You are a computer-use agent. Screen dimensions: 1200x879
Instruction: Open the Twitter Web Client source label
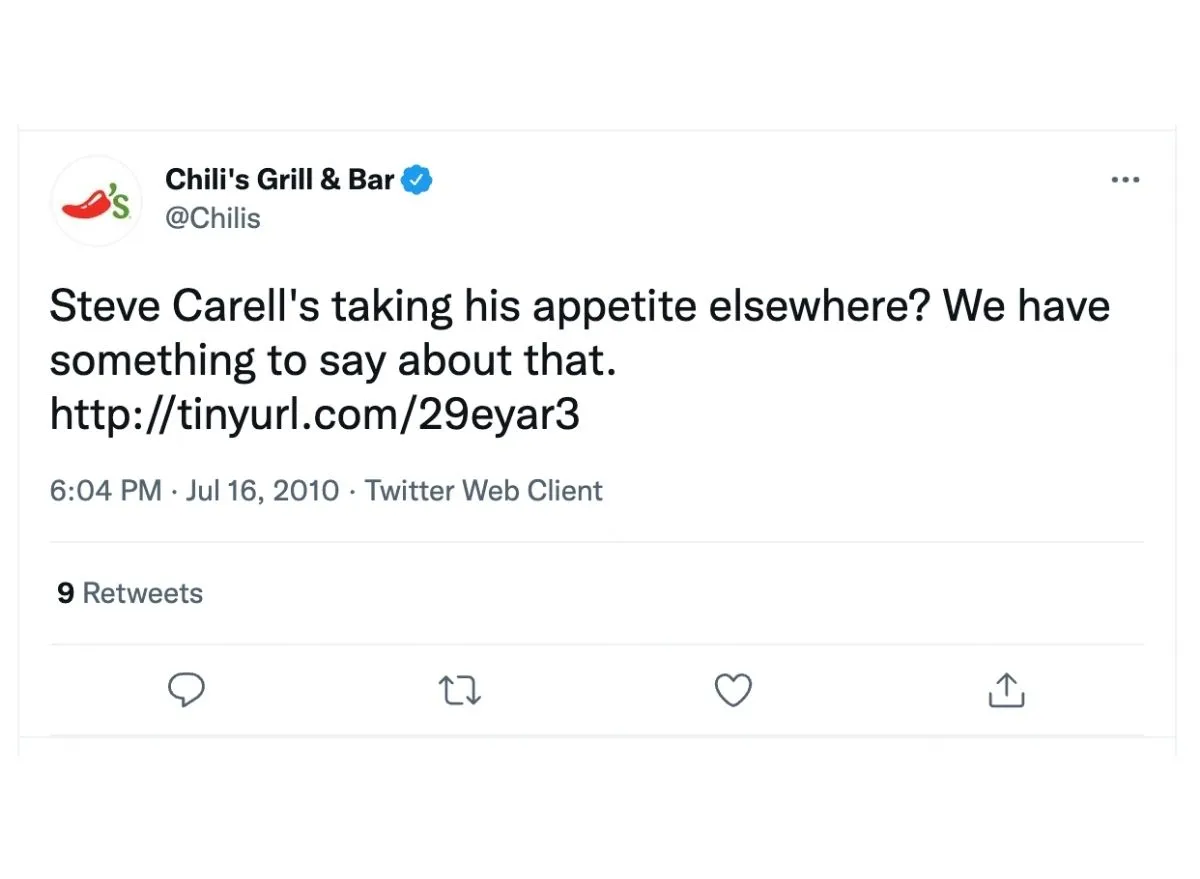(484, 491)
